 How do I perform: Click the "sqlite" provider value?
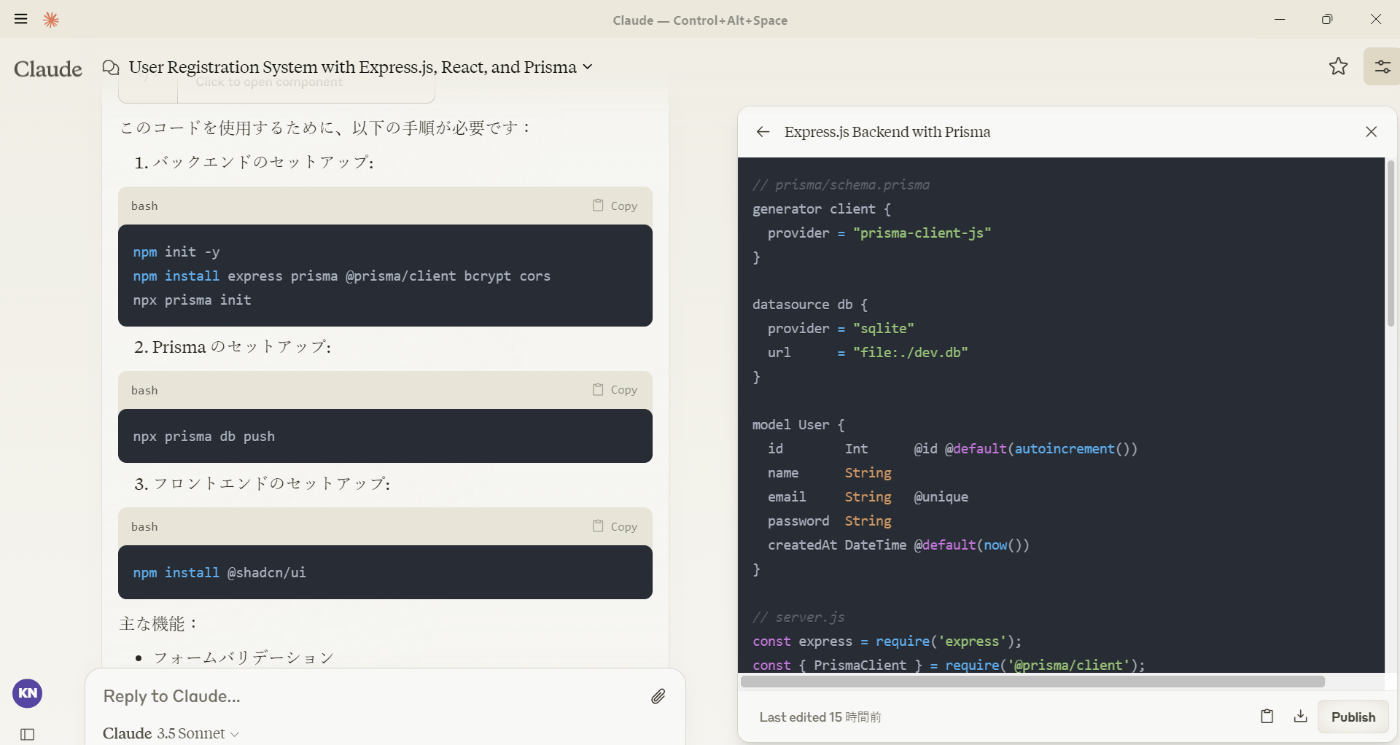(x=883, y=328)
